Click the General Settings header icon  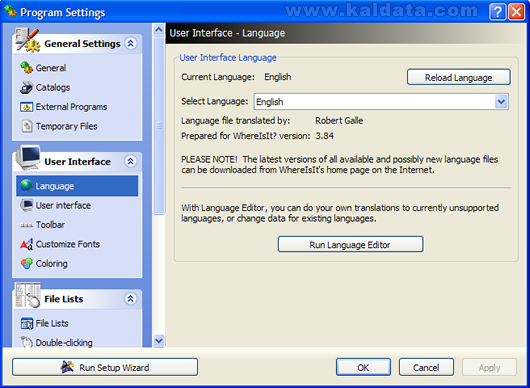28,41
